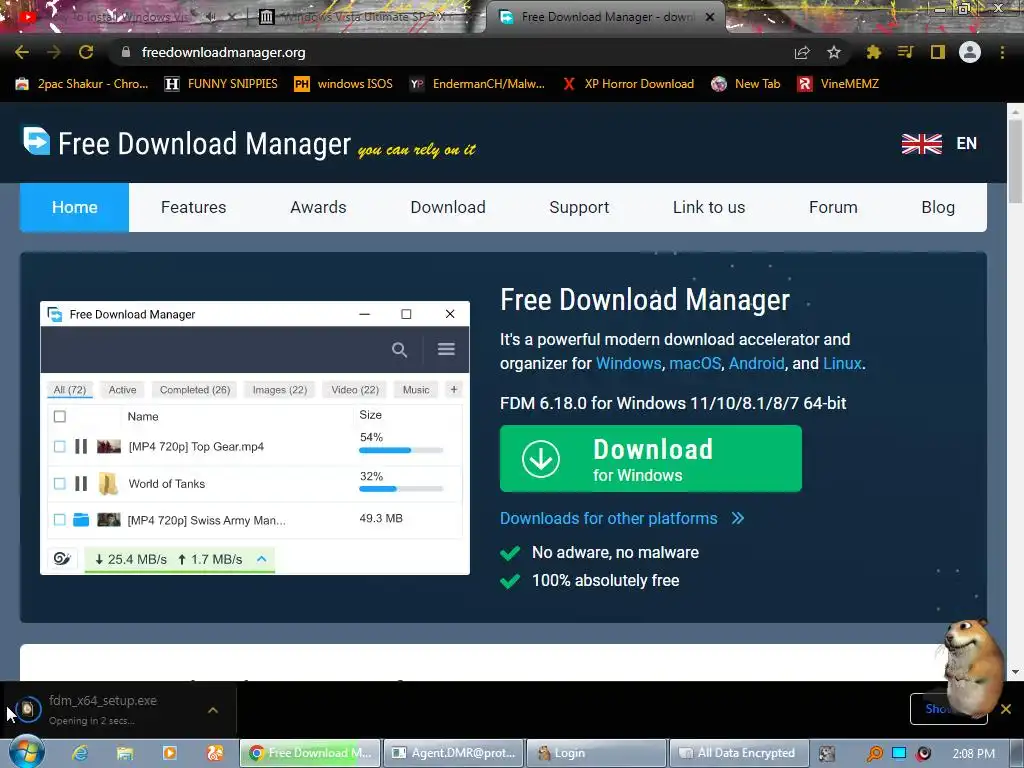Open the Chrome three-dot menu

tap(1002, 52)
